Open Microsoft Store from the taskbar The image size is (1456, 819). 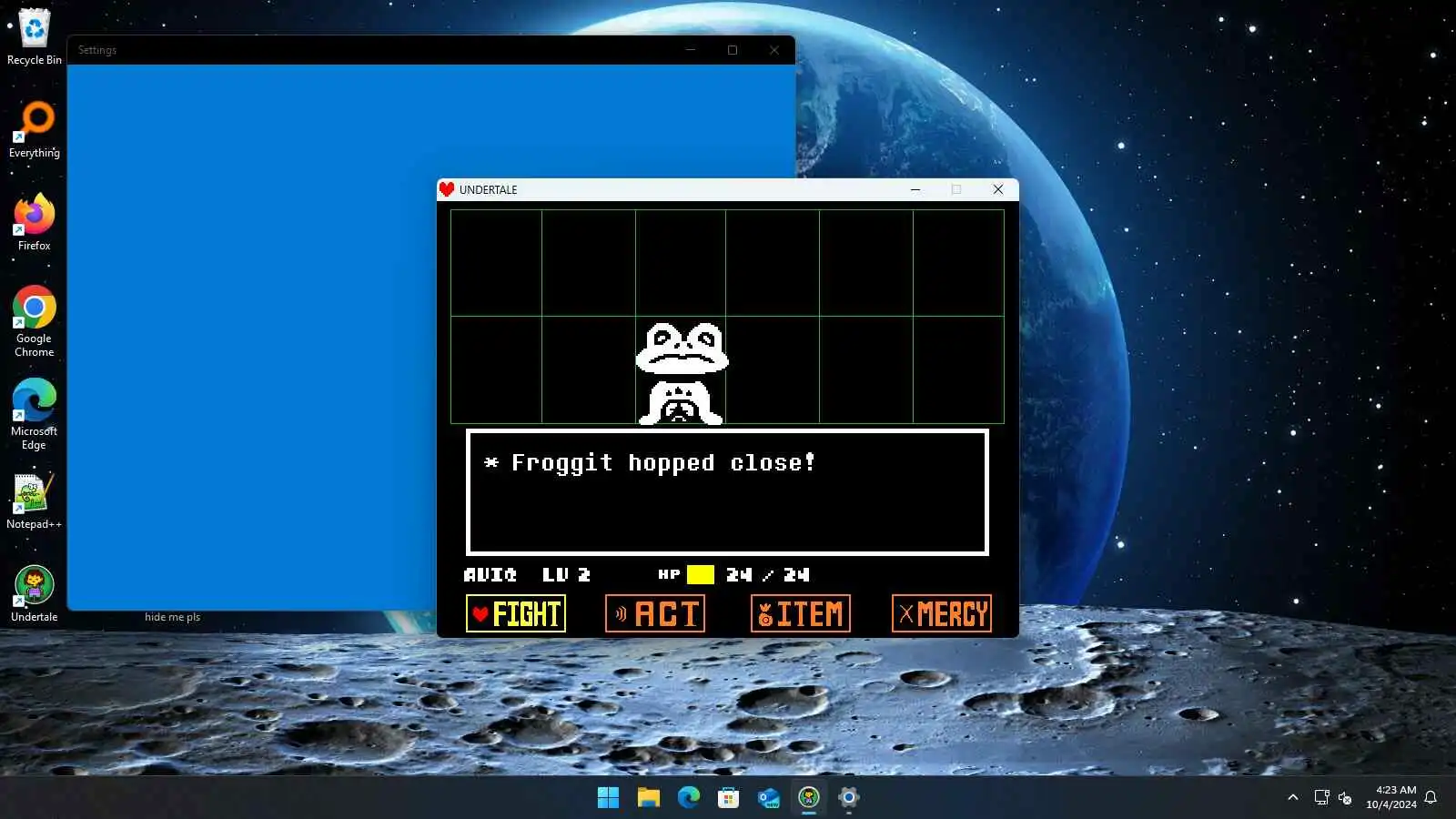(729, 798)
